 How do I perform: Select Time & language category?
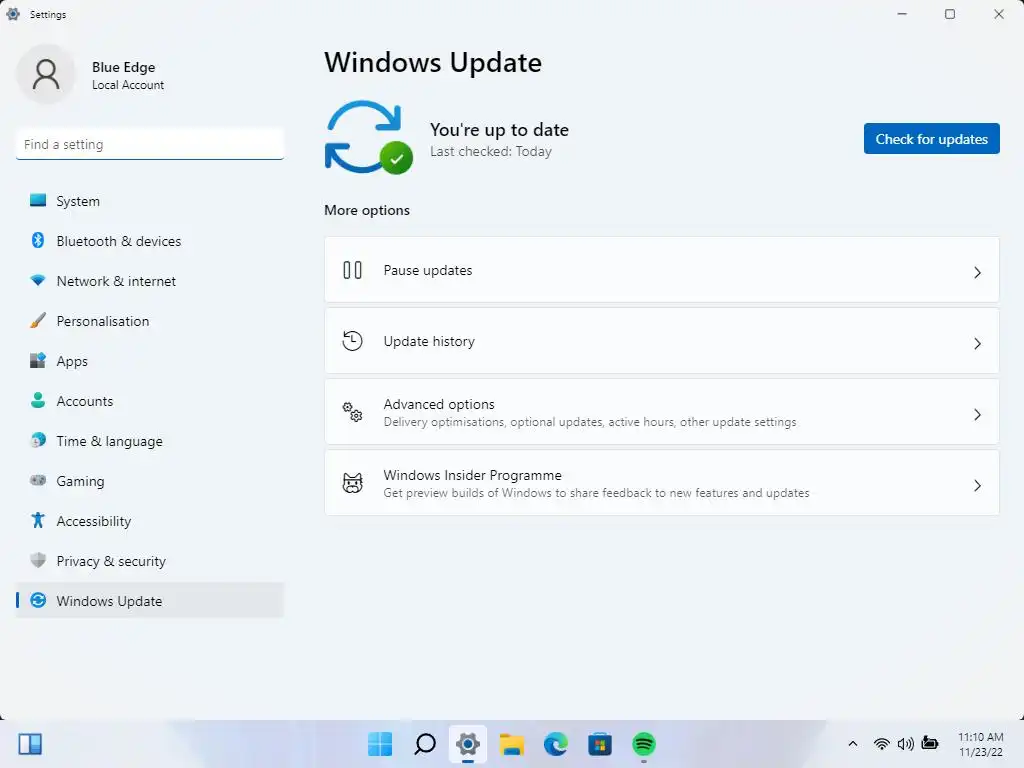coord(109,441)
